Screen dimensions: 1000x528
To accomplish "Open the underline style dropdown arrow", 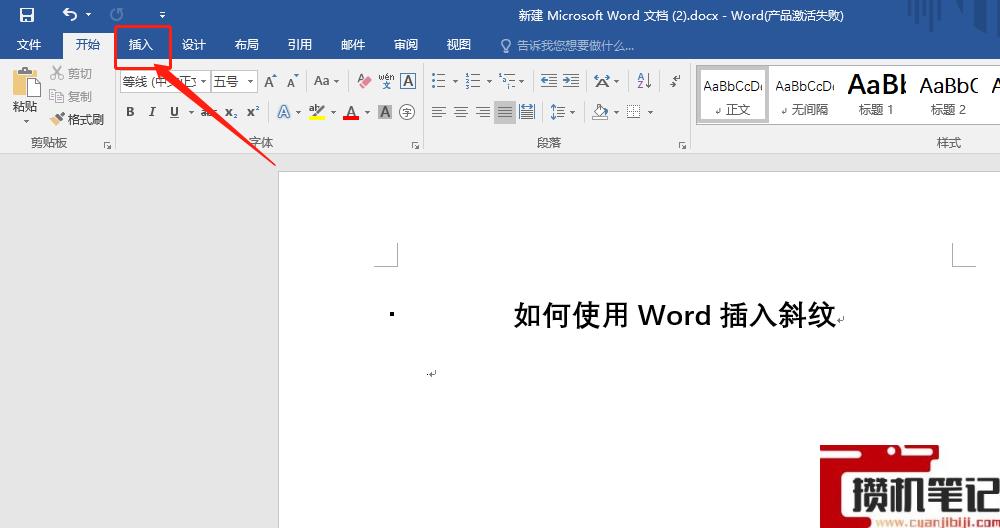I will click(x=191, y=112).
